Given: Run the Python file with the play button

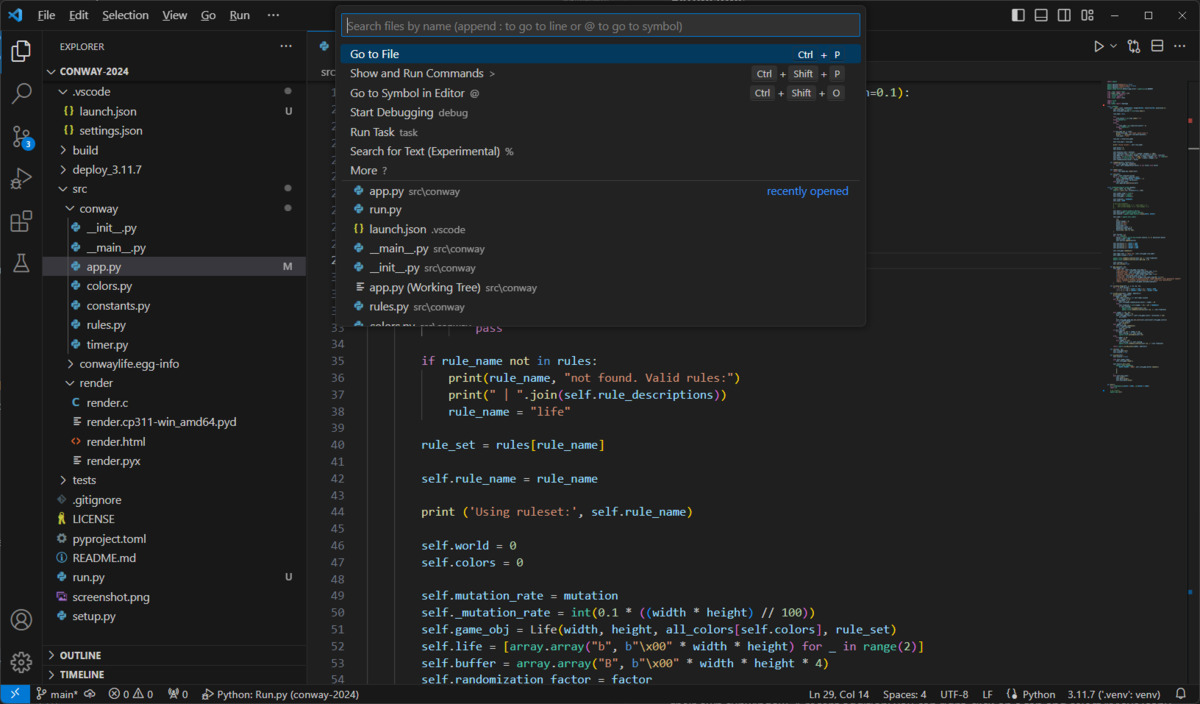Looking at the screenshot, I should (1097, 45).
